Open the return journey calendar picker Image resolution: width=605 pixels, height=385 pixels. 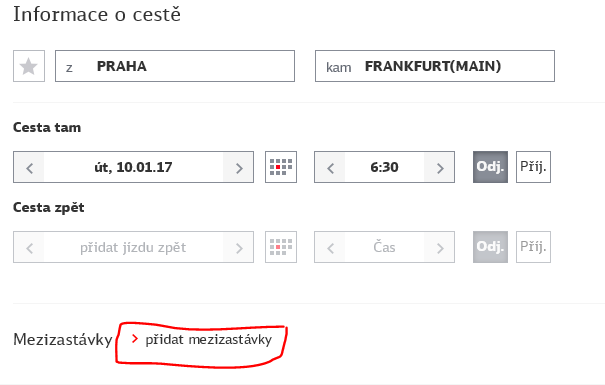pyautogui.click(x=281, y=247)
